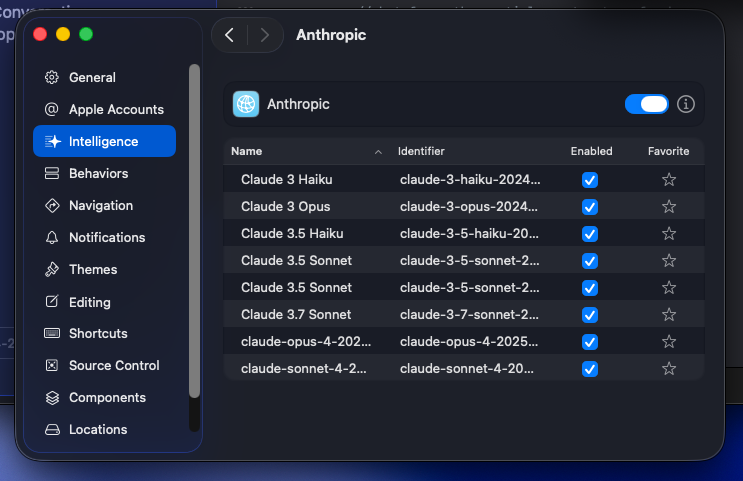
Task: Click the Navigation diamond arrow icon
Action: click(52, 205)
